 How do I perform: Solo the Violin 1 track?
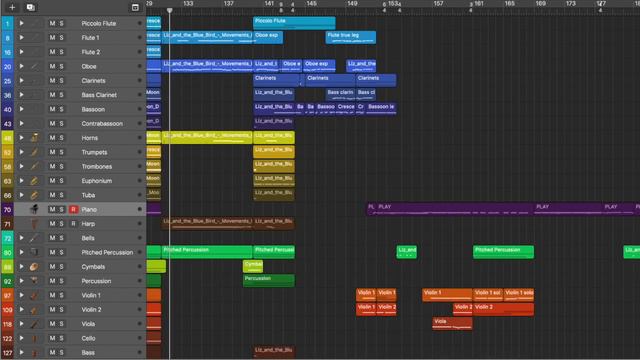(61, 295)
